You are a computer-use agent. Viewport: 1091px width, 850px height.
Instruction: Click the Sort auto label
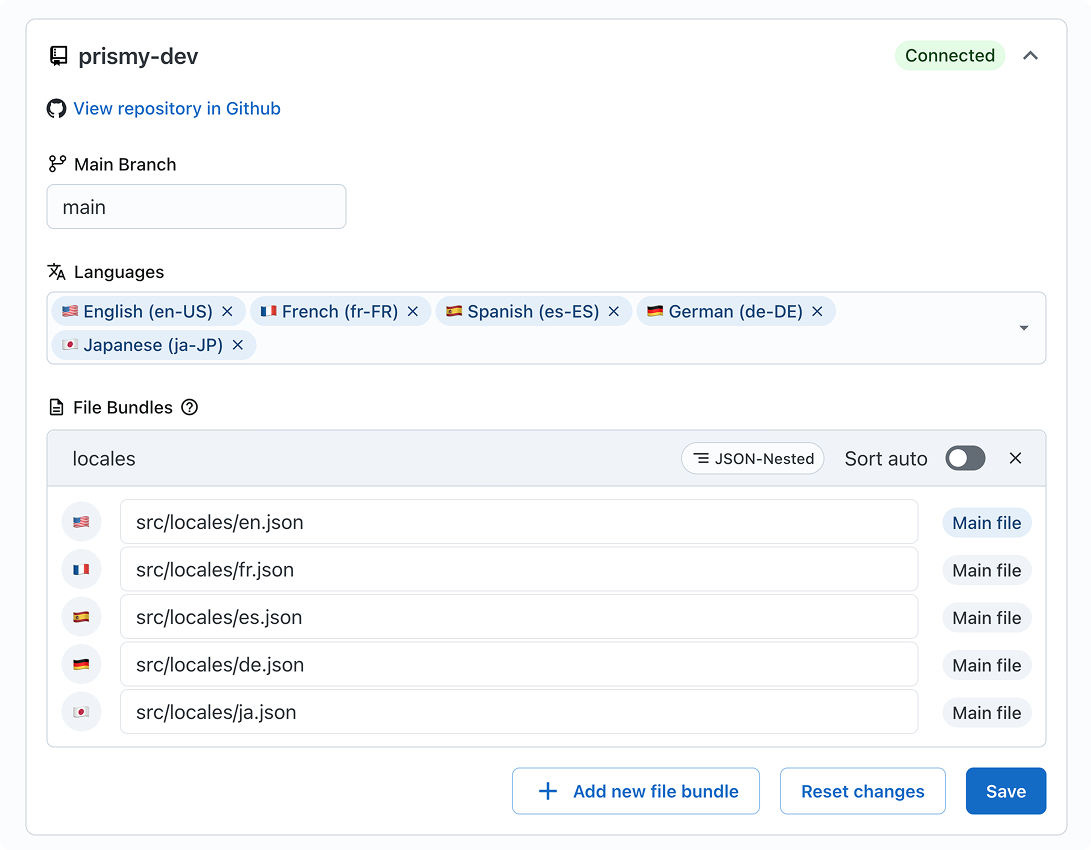point(886,459)
